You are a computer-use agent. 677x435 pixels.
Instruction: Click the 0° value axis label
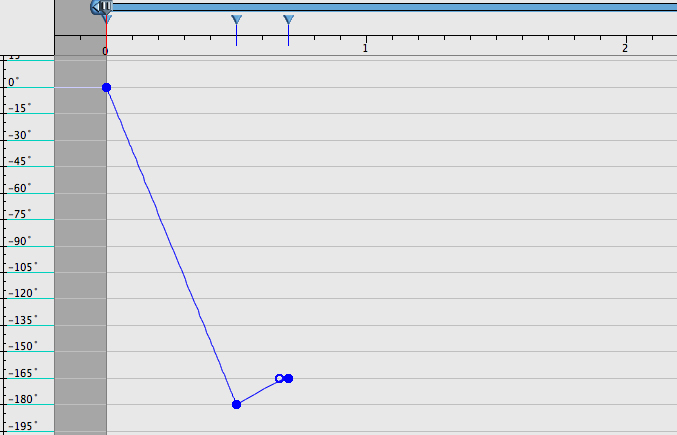[14, 82]
